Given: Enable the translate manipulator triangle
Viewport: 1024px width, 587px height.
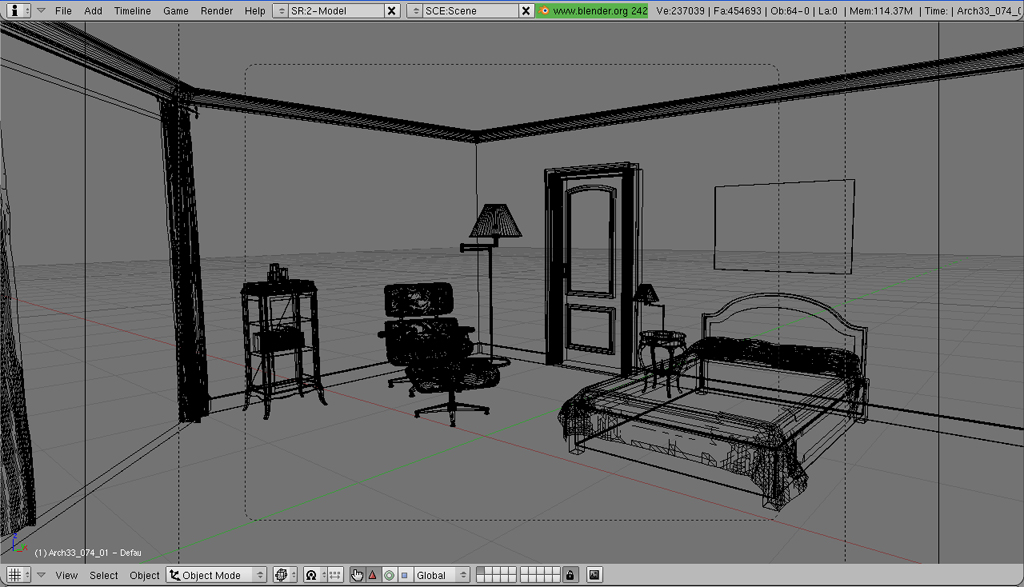Looking at the screenshot, I should point(373,575).
